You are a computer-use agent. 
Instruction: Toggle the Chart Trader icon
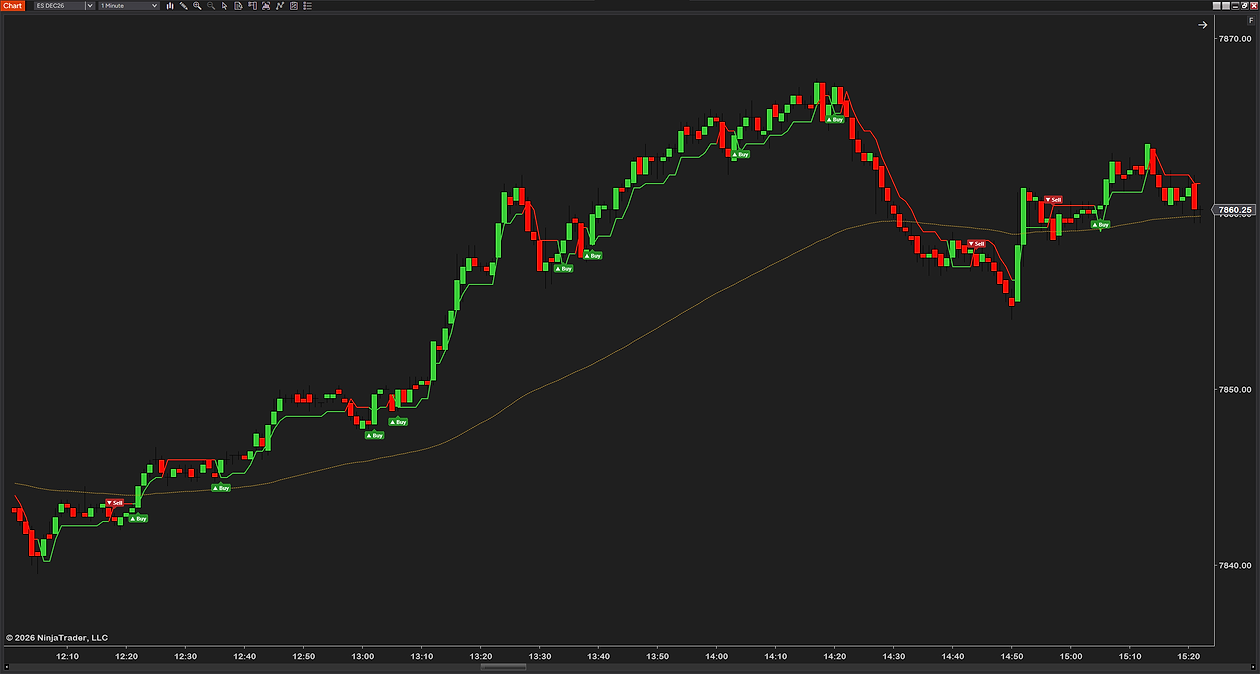252,5
